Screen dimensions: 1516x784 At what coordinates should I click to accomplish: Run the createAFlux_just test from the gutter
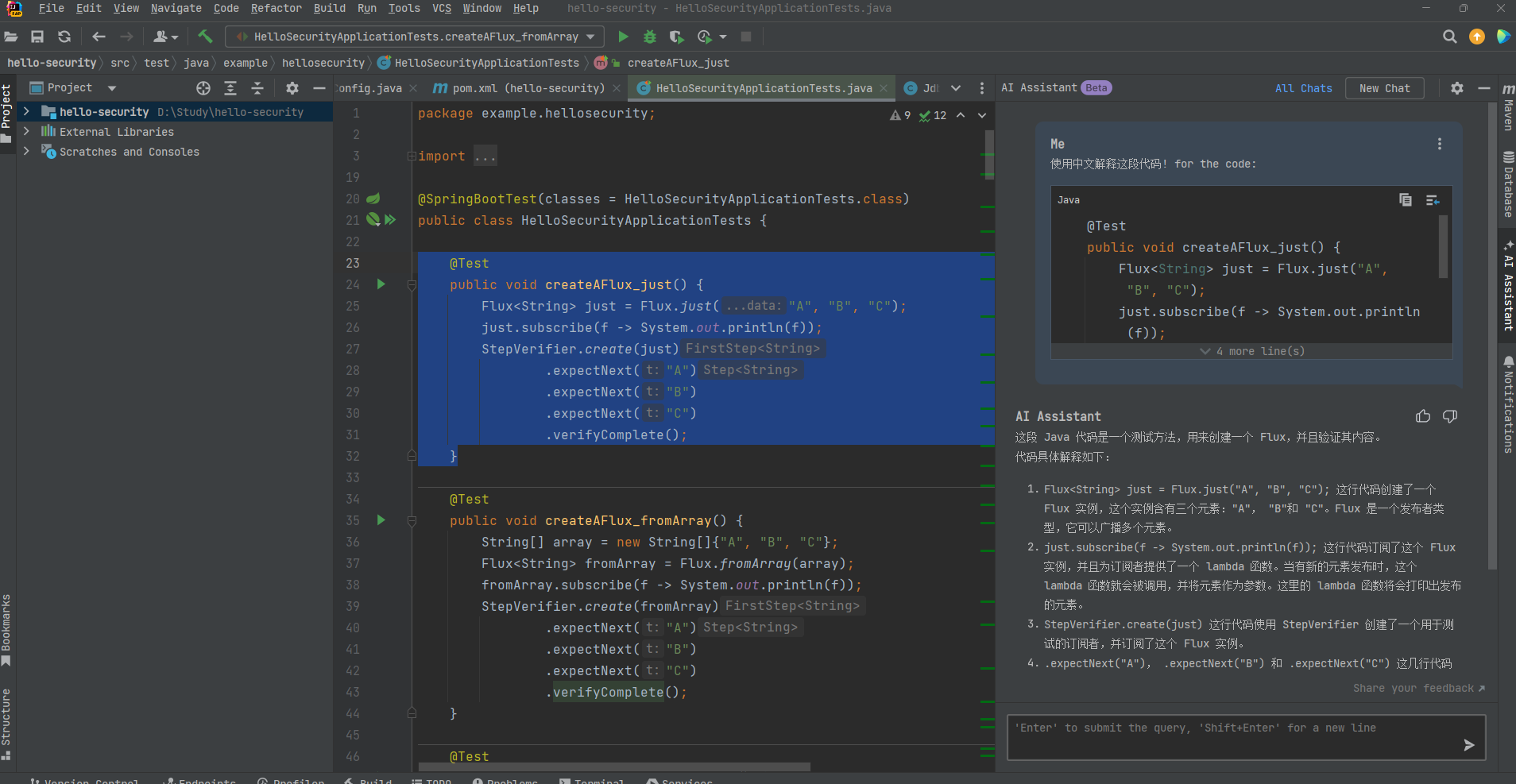point(381,284)
